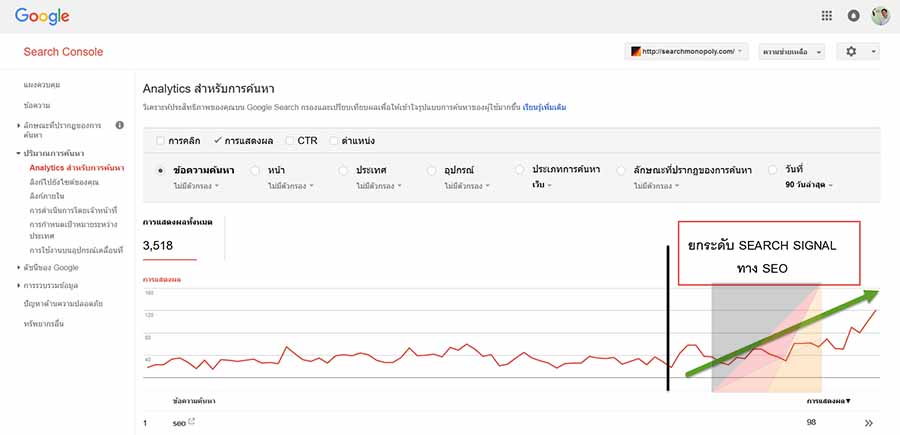Open ทรัพยากรอื่น in the sidebar
The height and width of the screenshot is (435, 900).
pos(44,324)
